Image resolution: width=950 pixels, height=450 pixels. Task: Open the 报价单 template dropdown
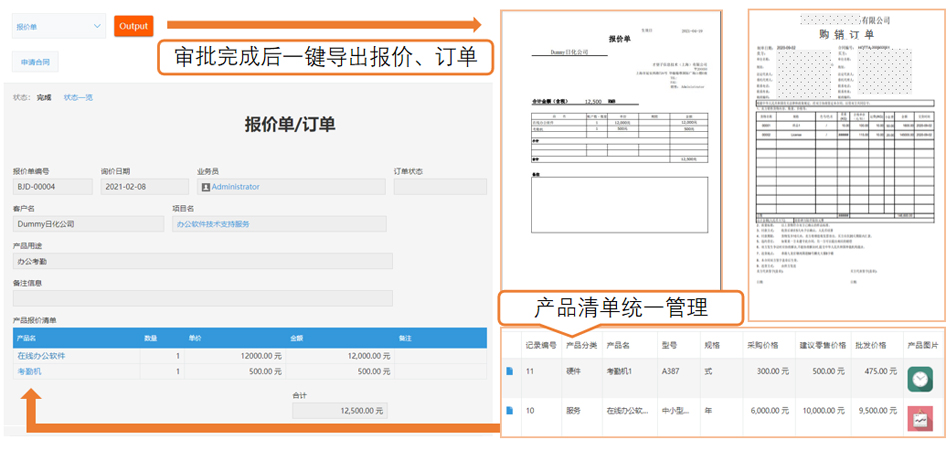tap(59, 26)
